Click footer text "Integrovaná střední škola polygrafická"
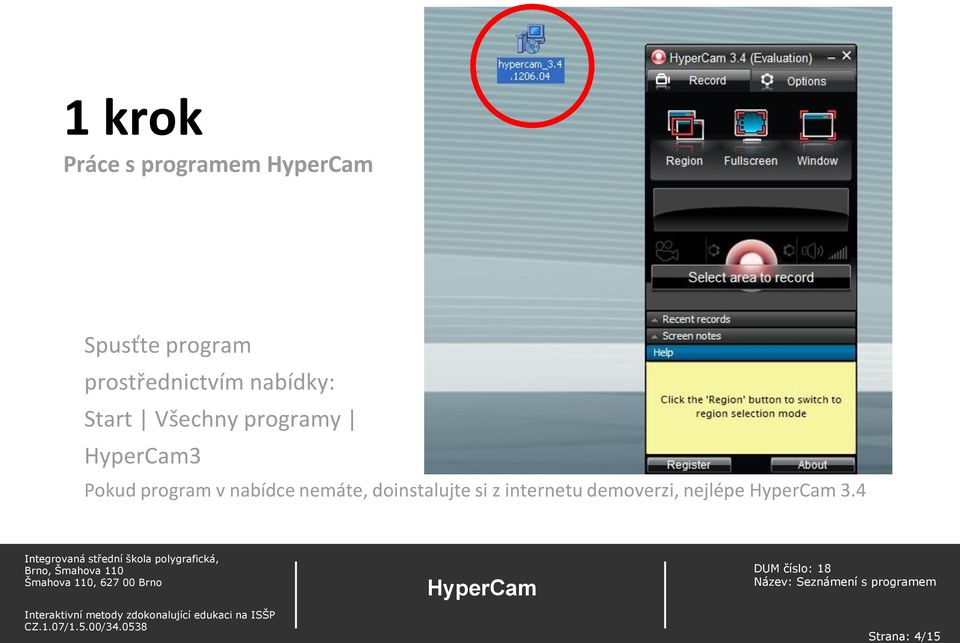Viewport: 960px width, 643px height. pyautogui.click(x=121, y=558)
